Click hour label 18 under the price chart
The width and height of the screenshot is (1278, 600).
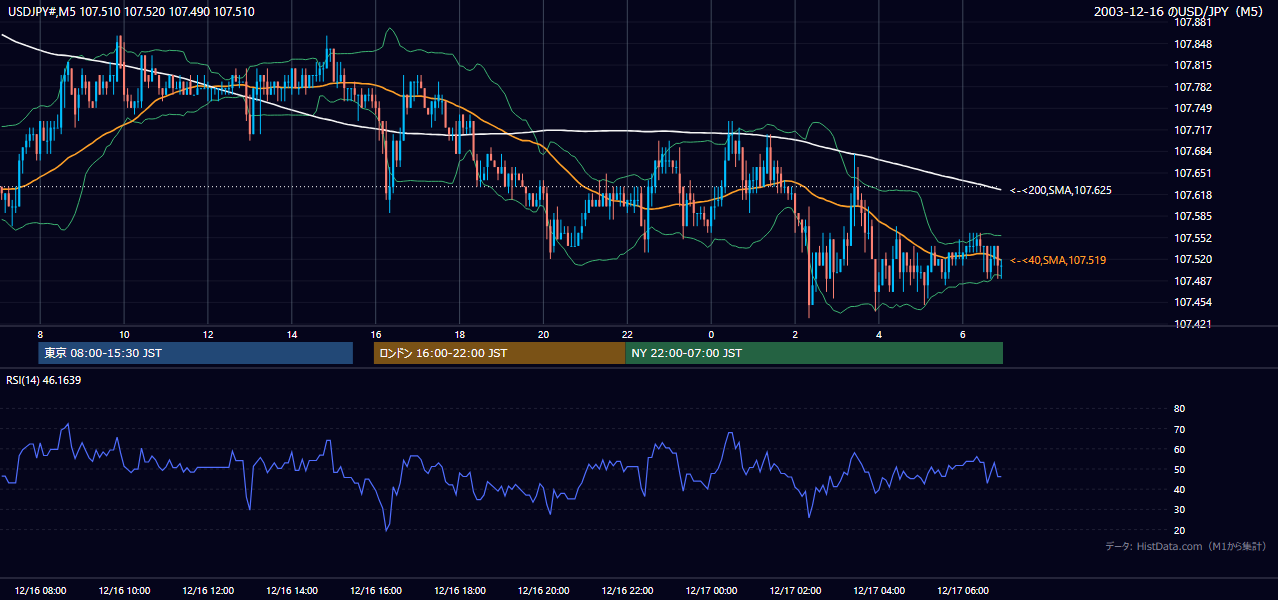[x=459, y=334]
